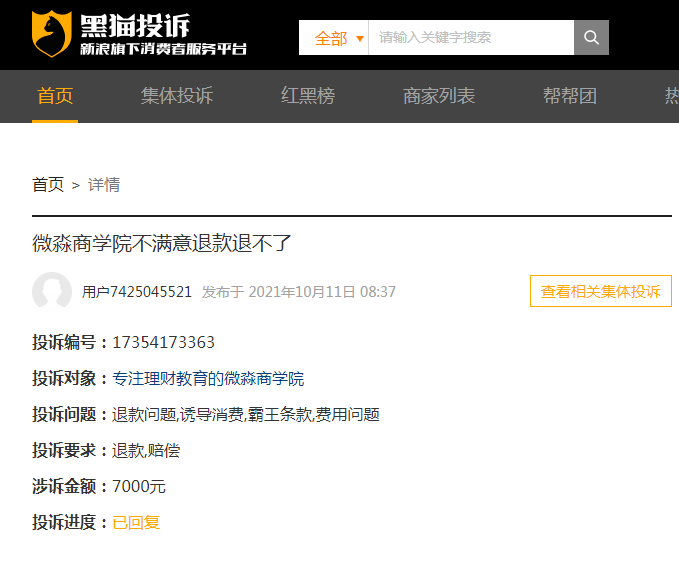Open the 专注理财教育的微淼商学院 merchant link
This screenshot has width=679, height=566.
click(x=208, y=378)
